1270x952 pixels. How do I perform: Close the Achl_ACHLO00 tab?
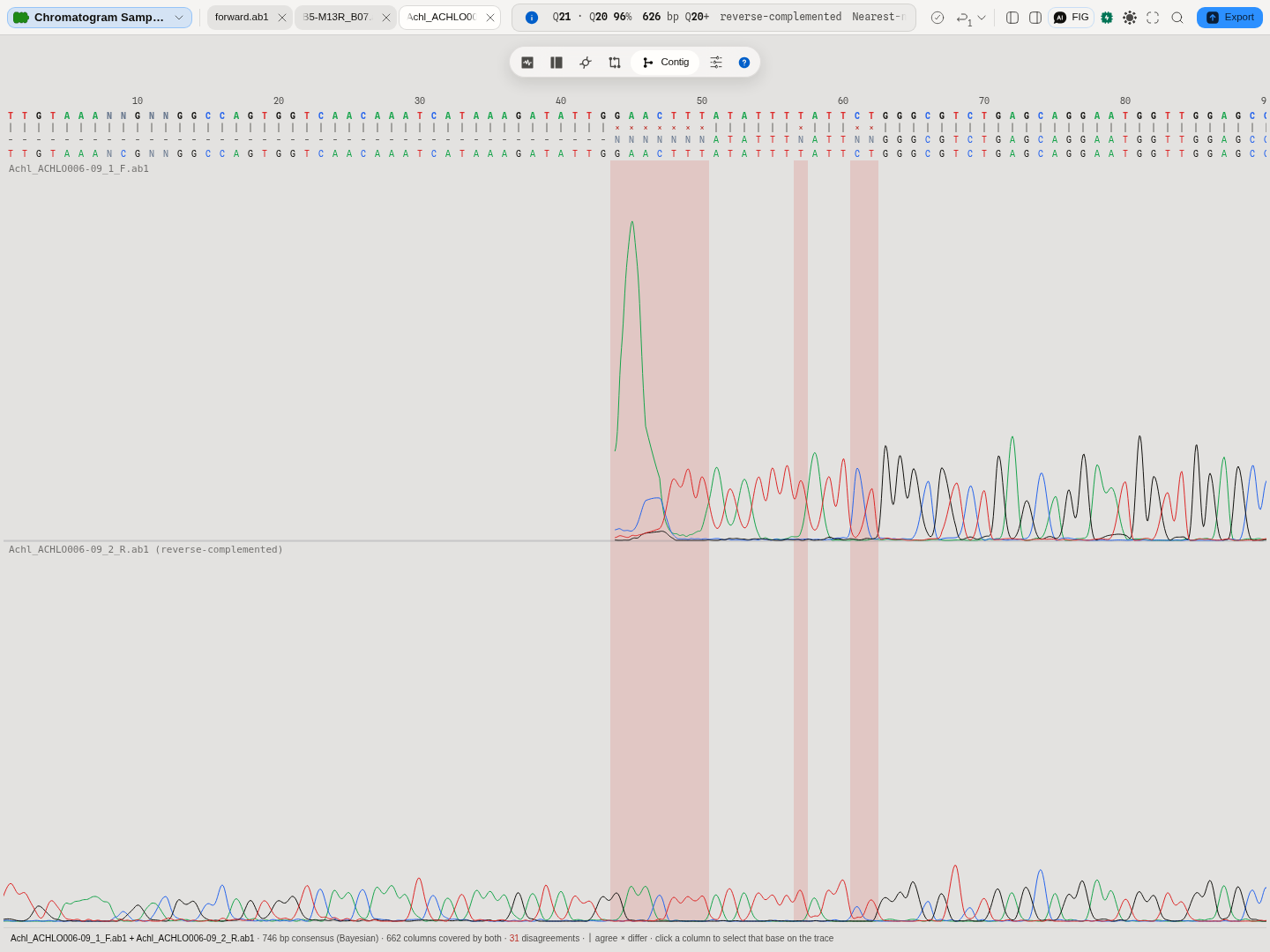click(x=490, y=18)
